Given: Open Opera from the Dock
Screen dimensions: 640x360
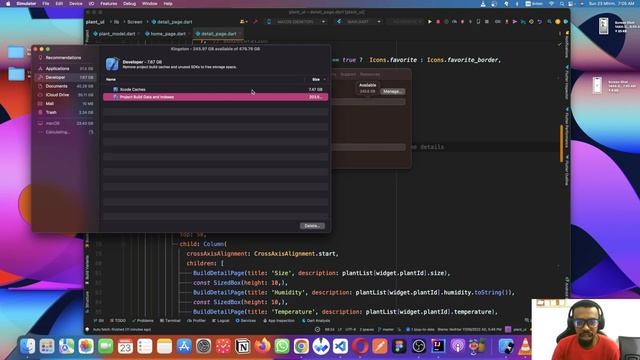Looking at the screenshot, I should [x=360, y=347].
